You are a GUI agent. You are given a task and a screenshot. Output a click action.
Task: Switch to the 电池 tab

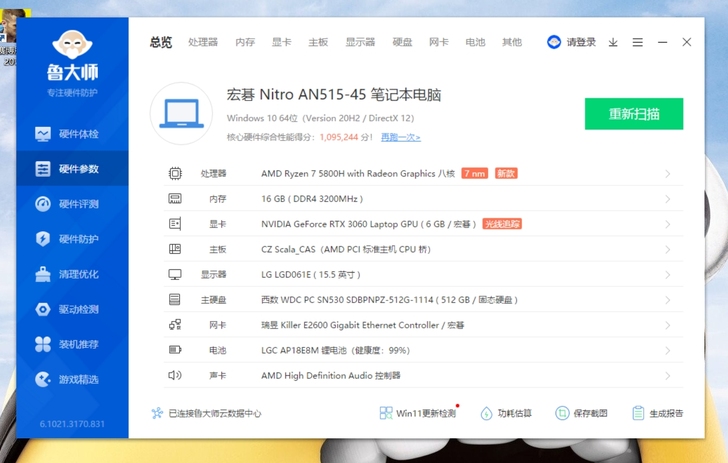coord(475,42)
